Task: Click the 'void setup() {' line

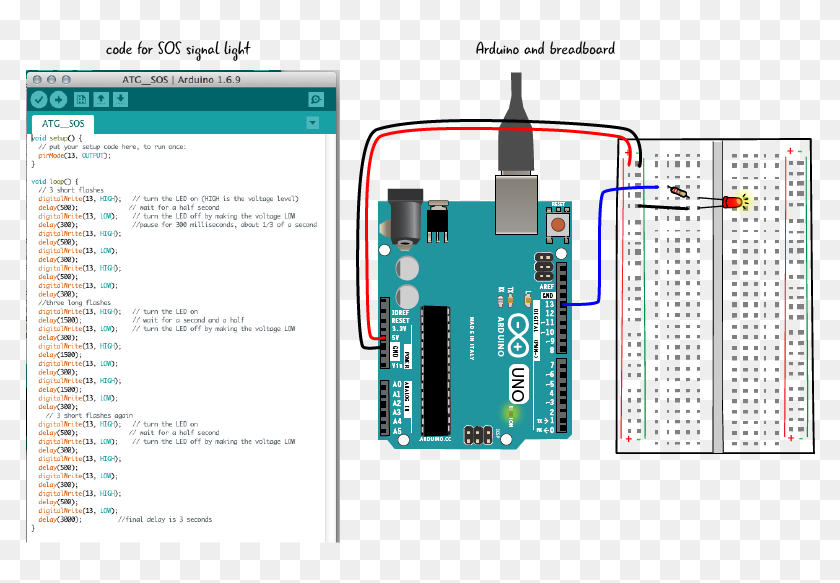Action: click(57, 138)
